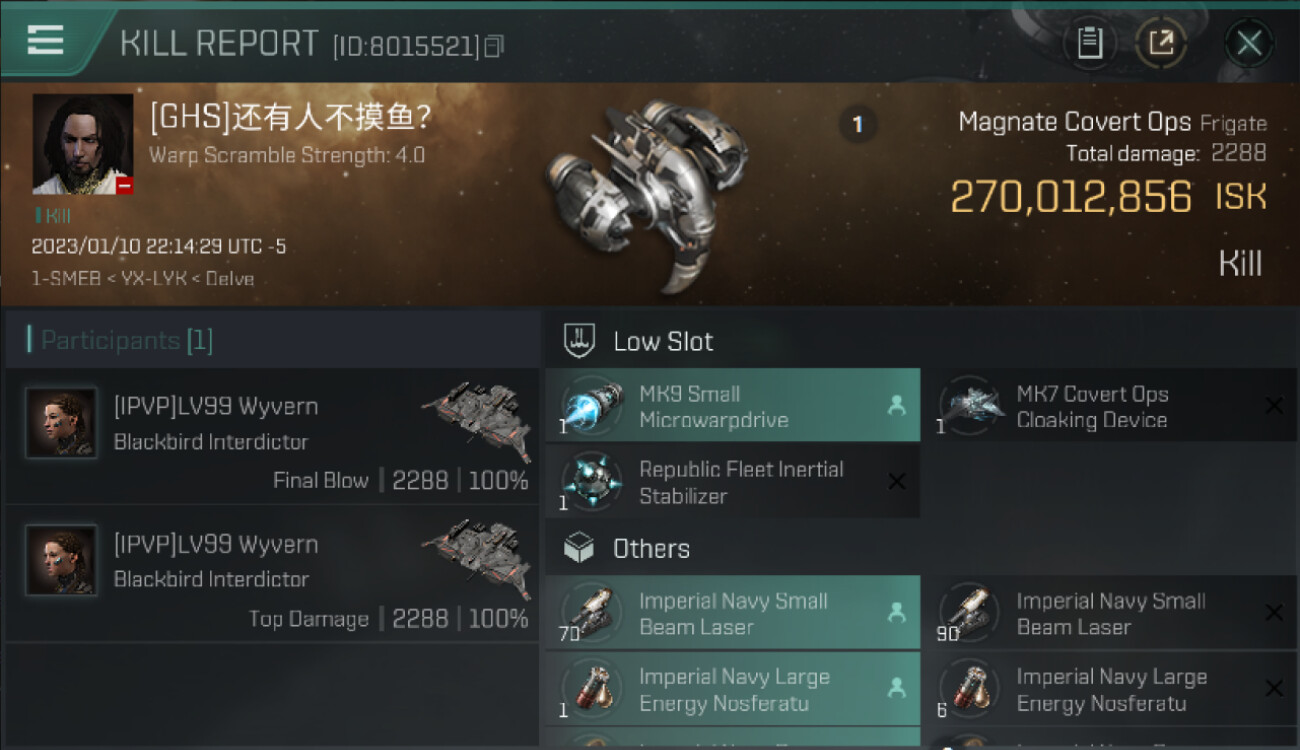Share the kill report externally

click(x=1160, y=43)
